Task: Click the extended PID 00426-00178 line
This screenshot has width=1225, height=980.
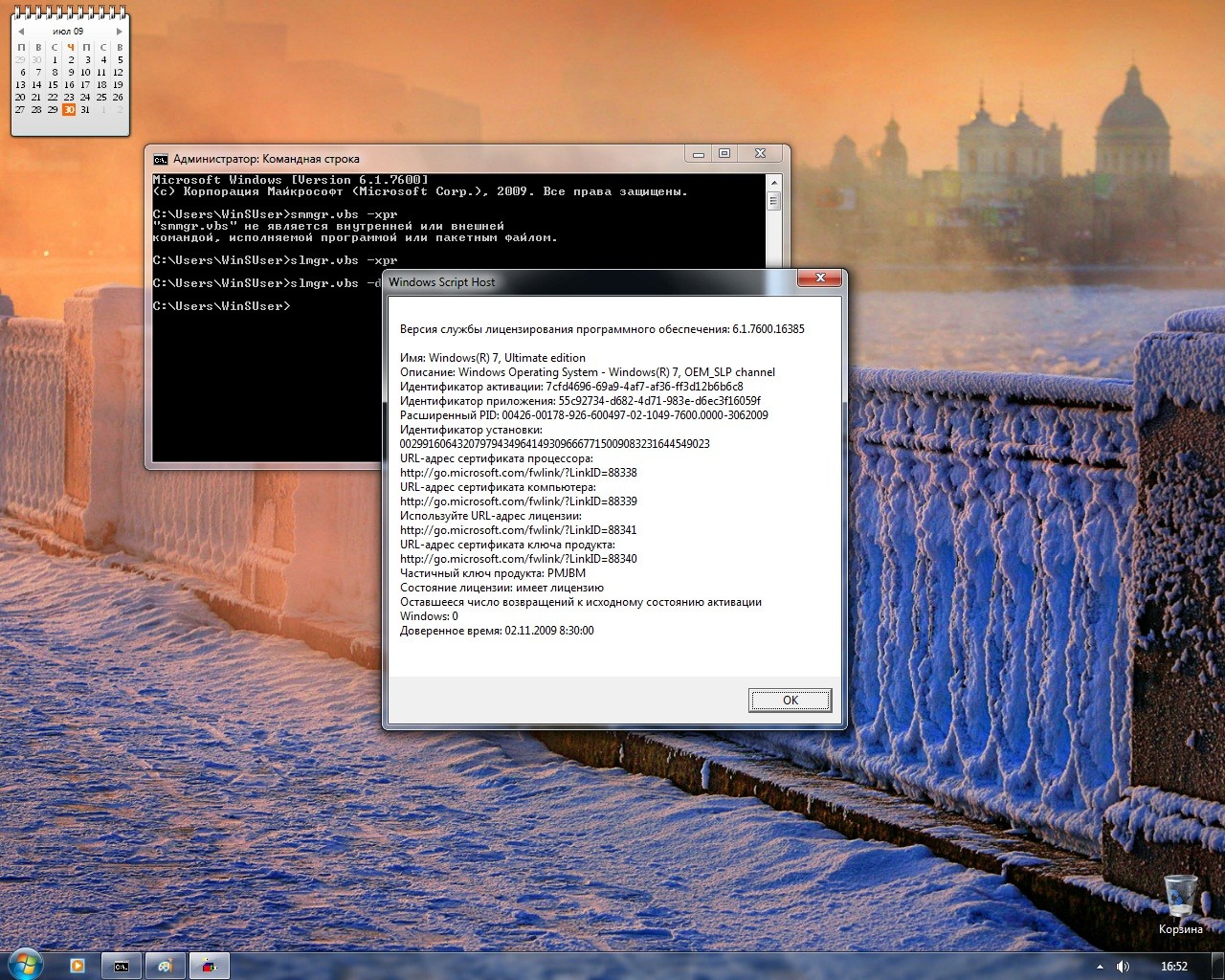Action: point(584,415)
